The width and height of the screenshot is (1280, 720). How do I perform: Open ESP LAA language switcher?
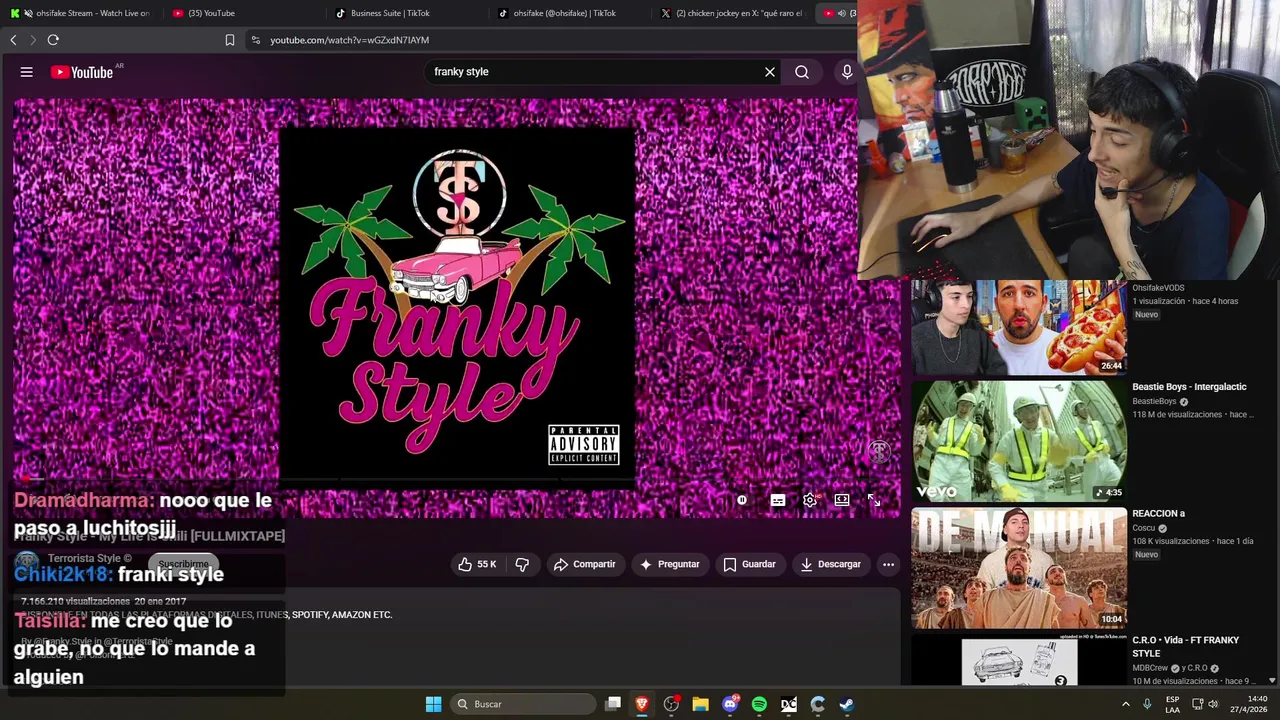click(x=1172, y=704)
